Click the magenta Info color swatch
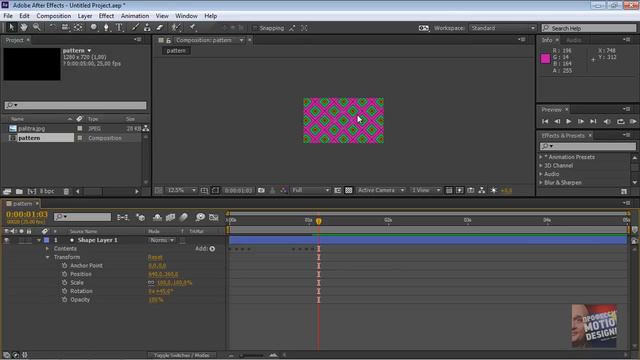 pyautogui.click(x=545, y=59)
